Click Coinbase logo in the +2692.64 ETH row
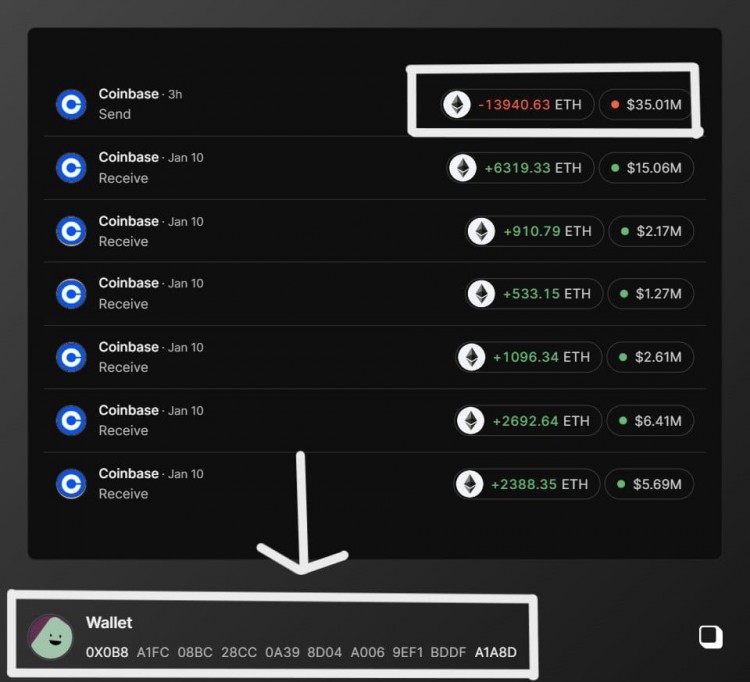750x682 pixels. [71, 421]
